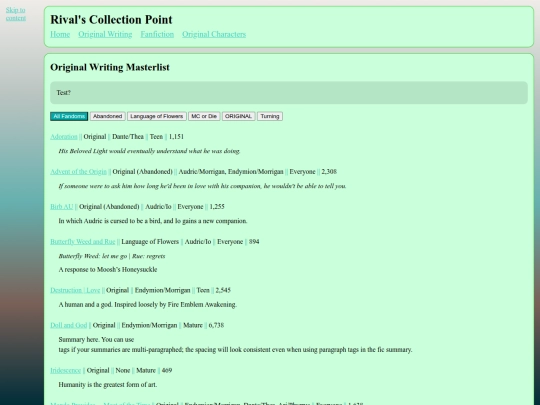Click 'A human and a god' summary
Screen dimensions: 540x405
tap(148, 305)
